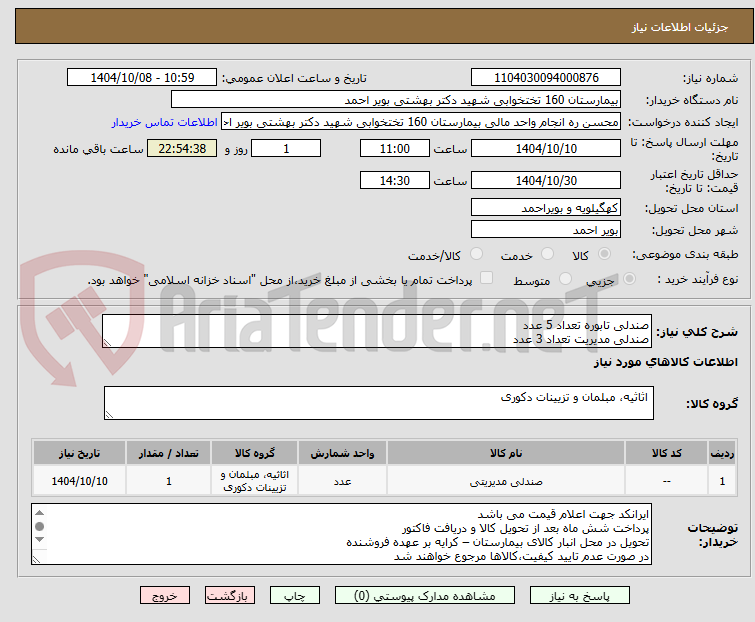This screenshot has height=622, width=755.
Task: Click the remaining days field showing 1
Action: 286,148
